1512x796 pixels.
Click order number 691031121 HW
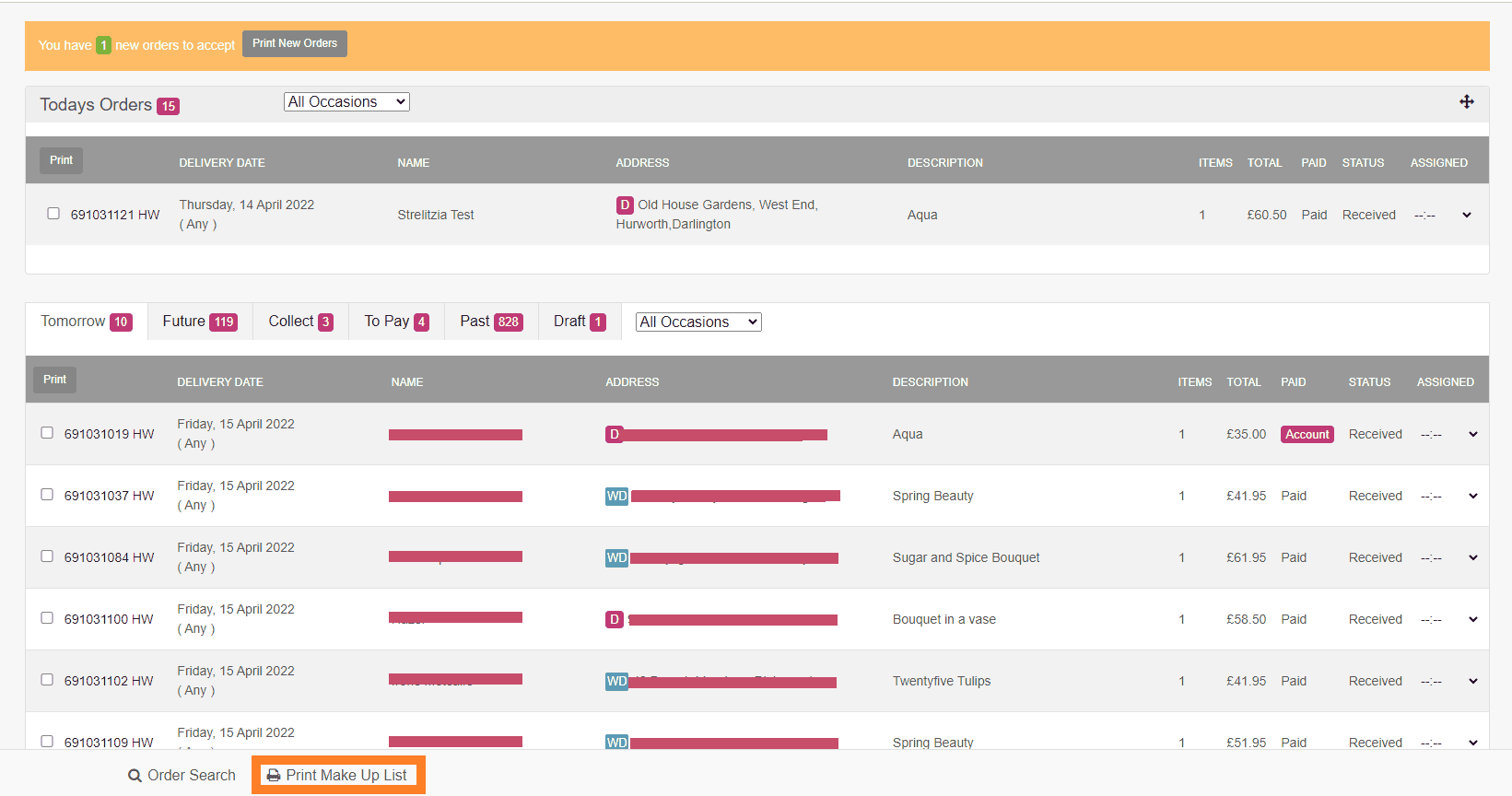[x=115, y=215]
